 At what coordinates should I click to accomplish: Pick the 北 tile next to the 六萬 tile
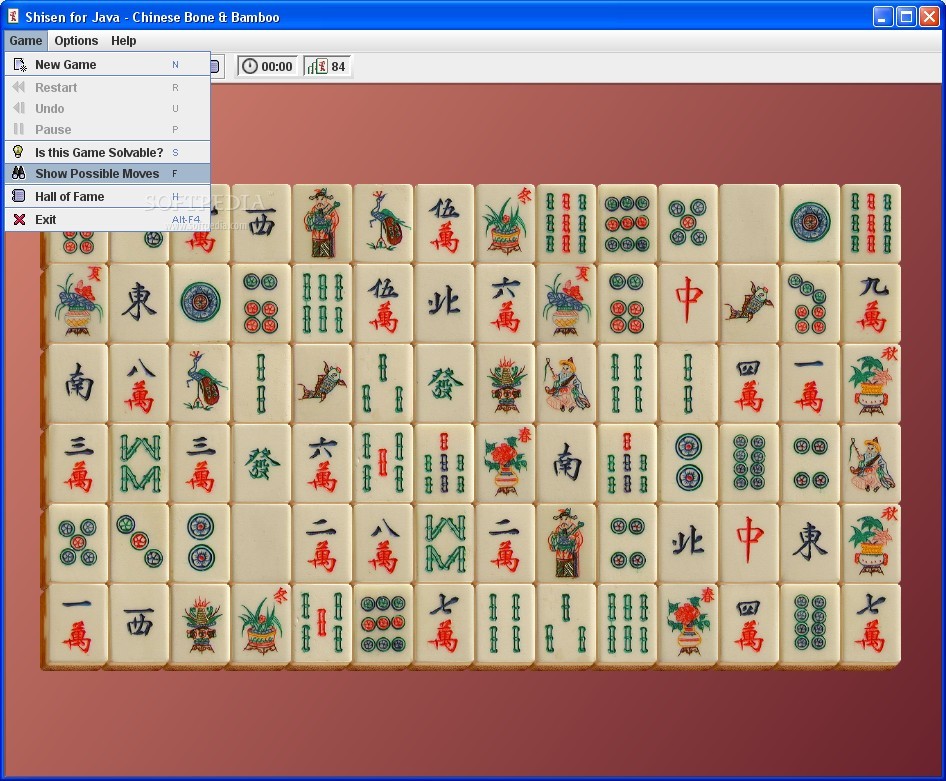click(444, 303)
